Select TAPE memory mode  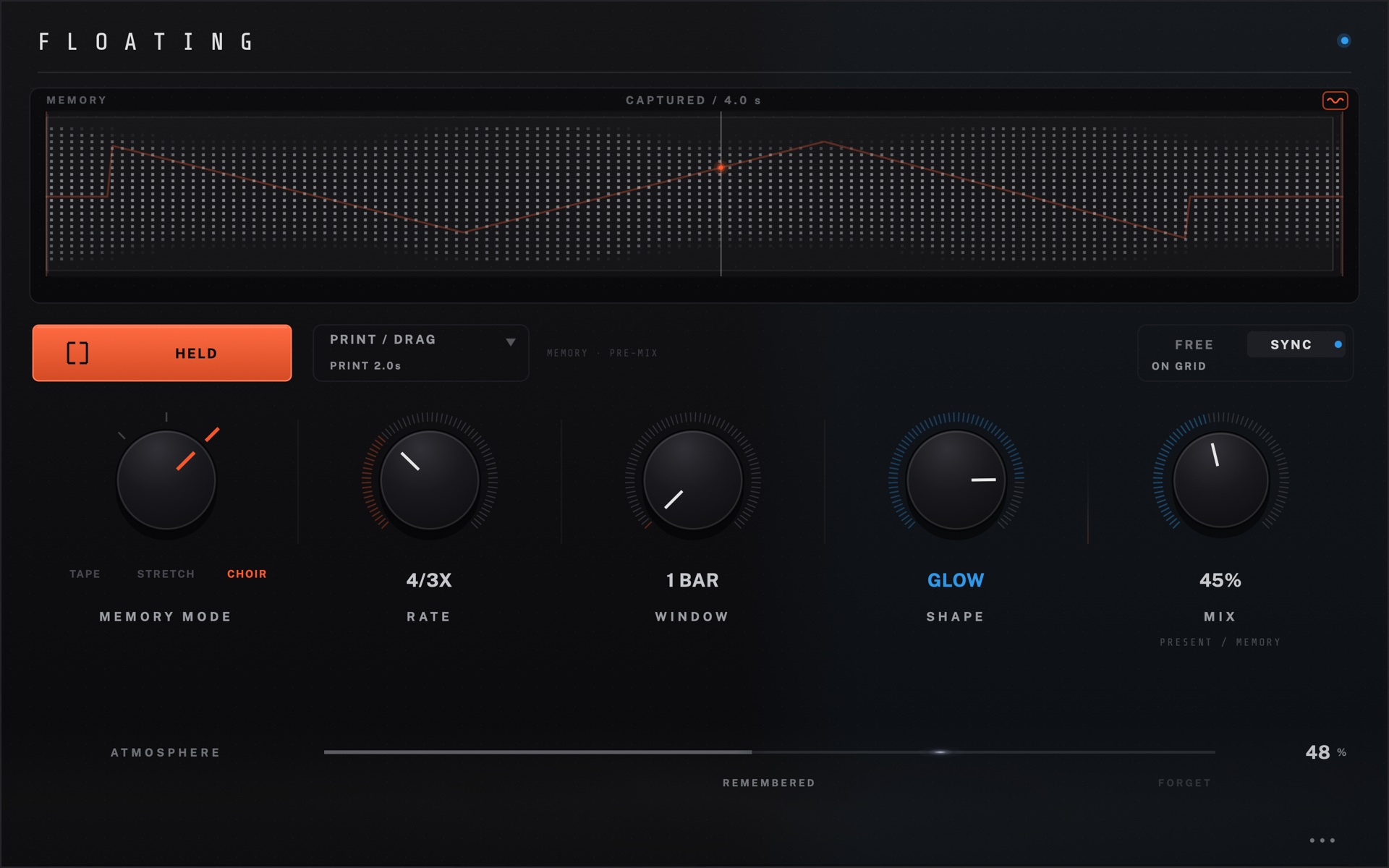85,574
